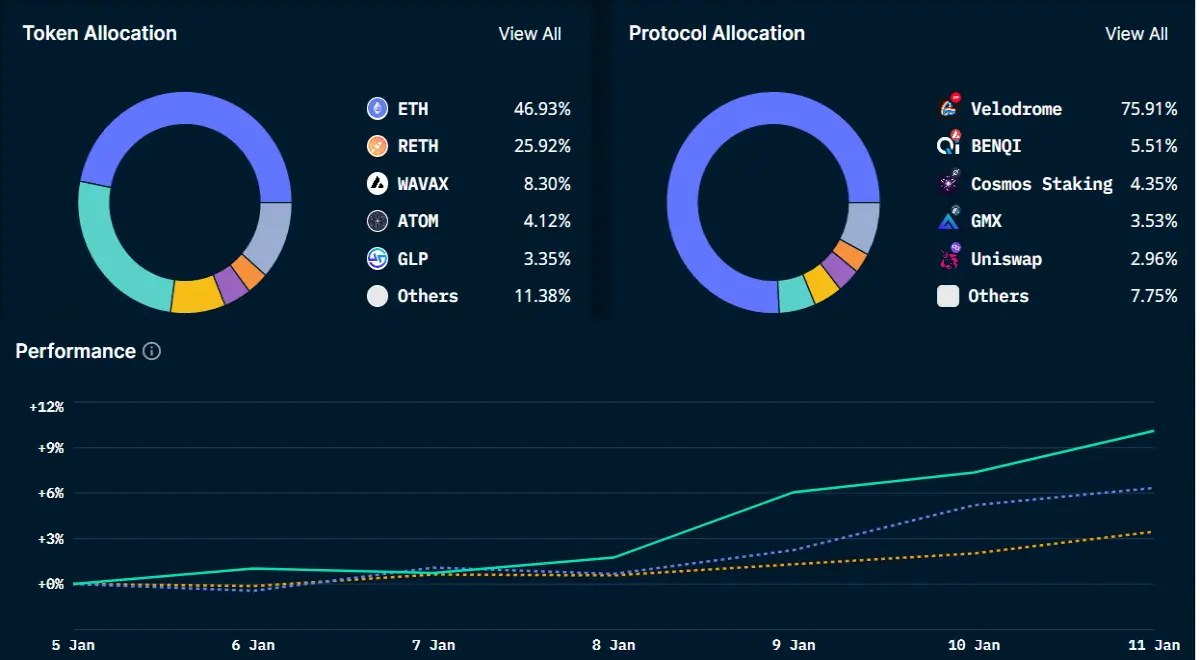Click the Velodrome protocol icon

948,108
